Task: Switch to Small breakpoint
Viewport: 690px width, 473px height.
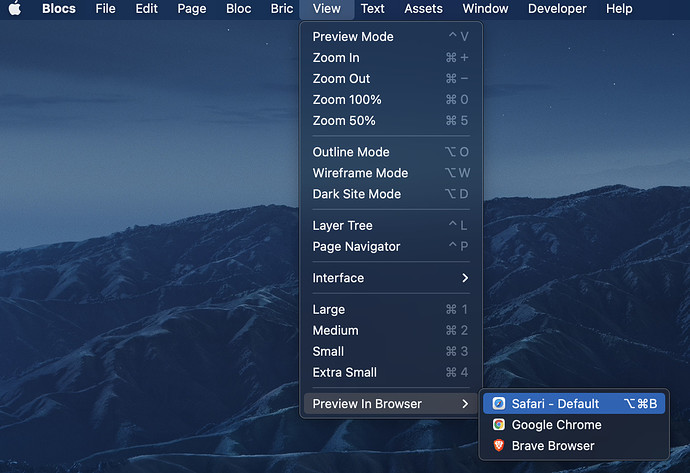Action: pyautogui.click(x=391, y=352)
